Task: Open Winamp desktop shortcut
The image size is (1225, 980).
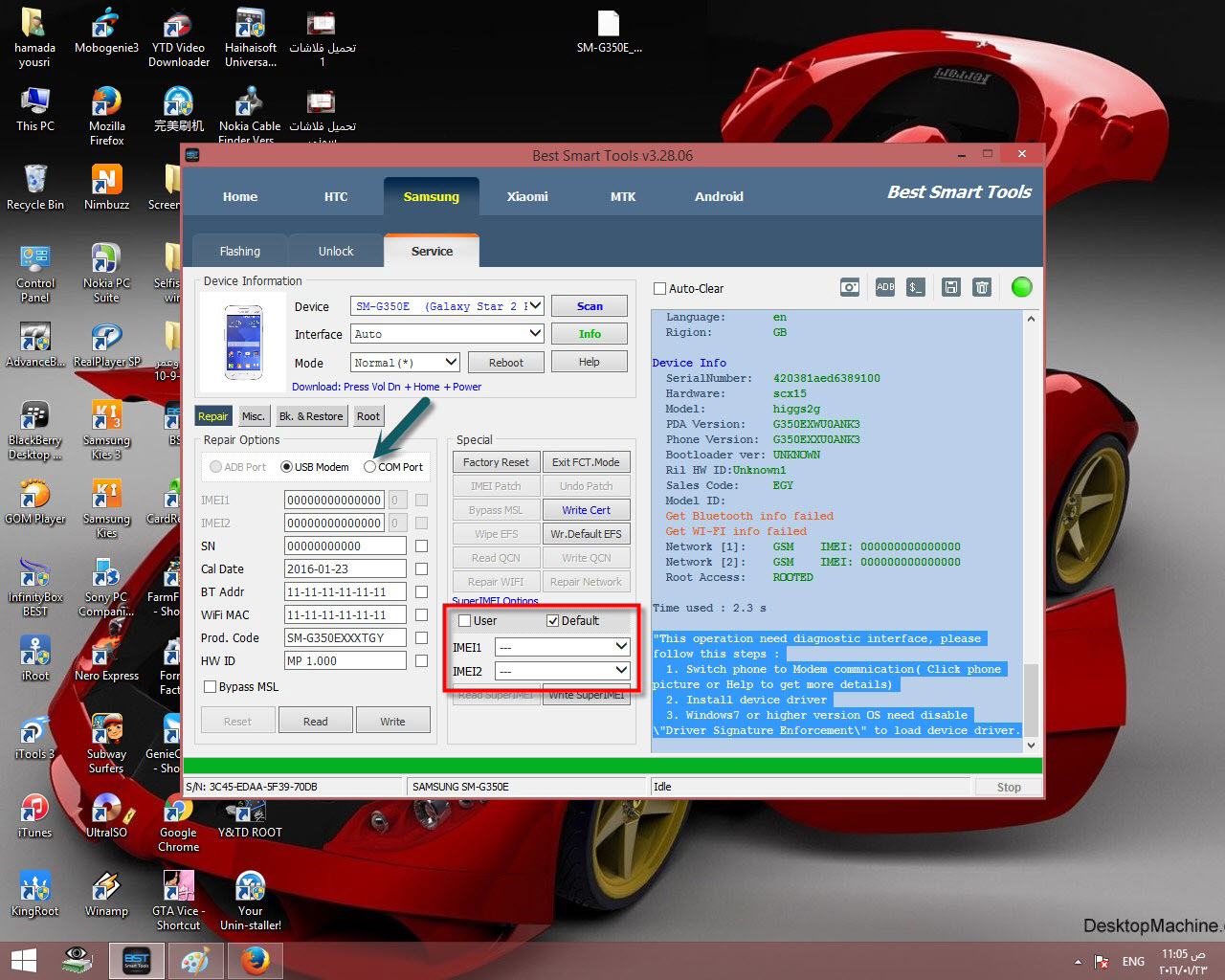Action: [106, 894]
